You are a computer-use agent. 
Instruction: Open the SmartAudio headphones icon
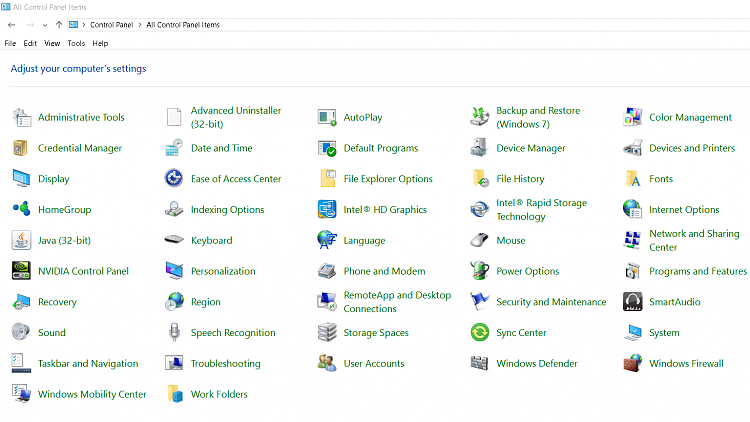click(632, 301)
